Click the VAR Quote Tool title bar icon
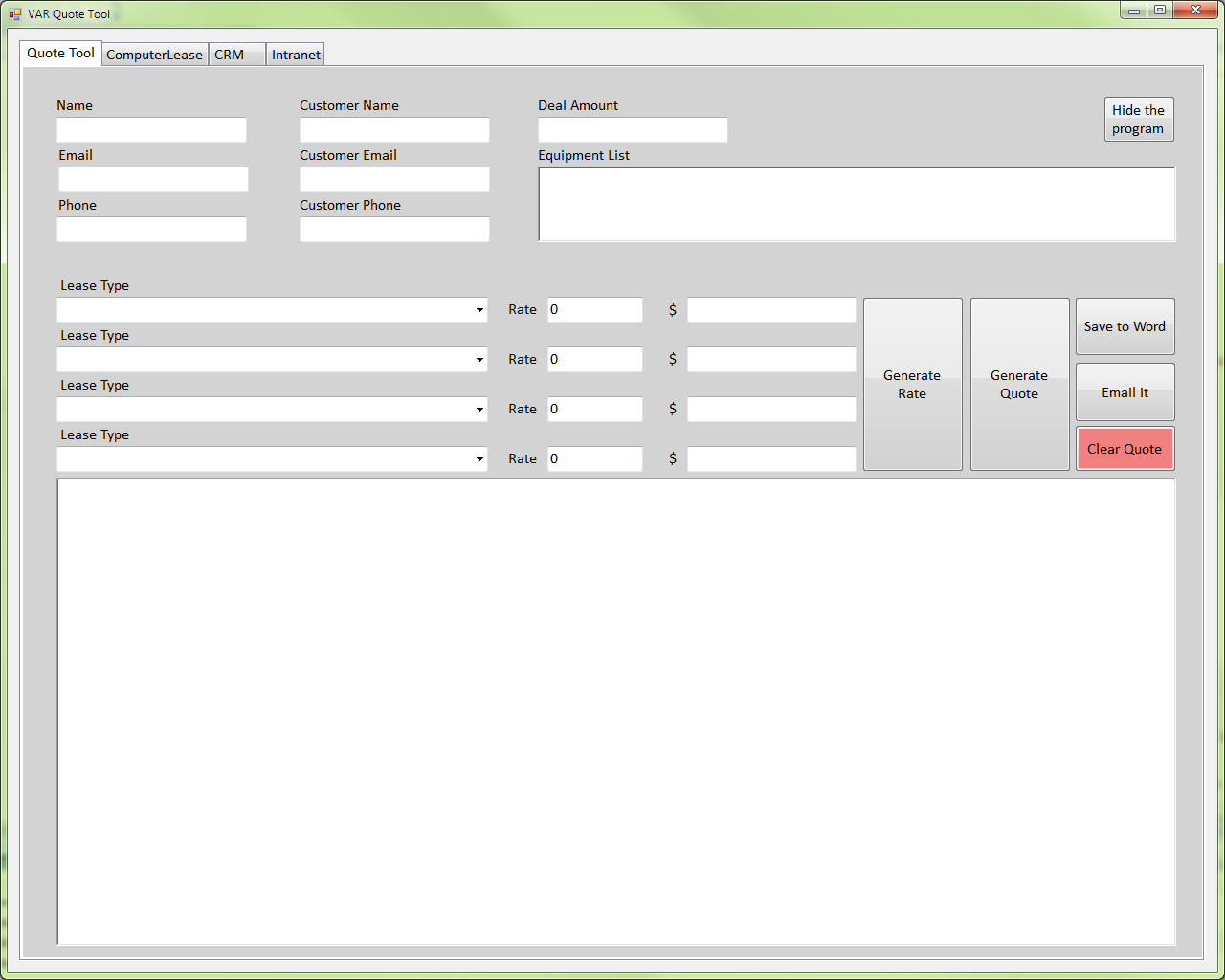This screenshot has height=980, width=1225. pos(14,14)
